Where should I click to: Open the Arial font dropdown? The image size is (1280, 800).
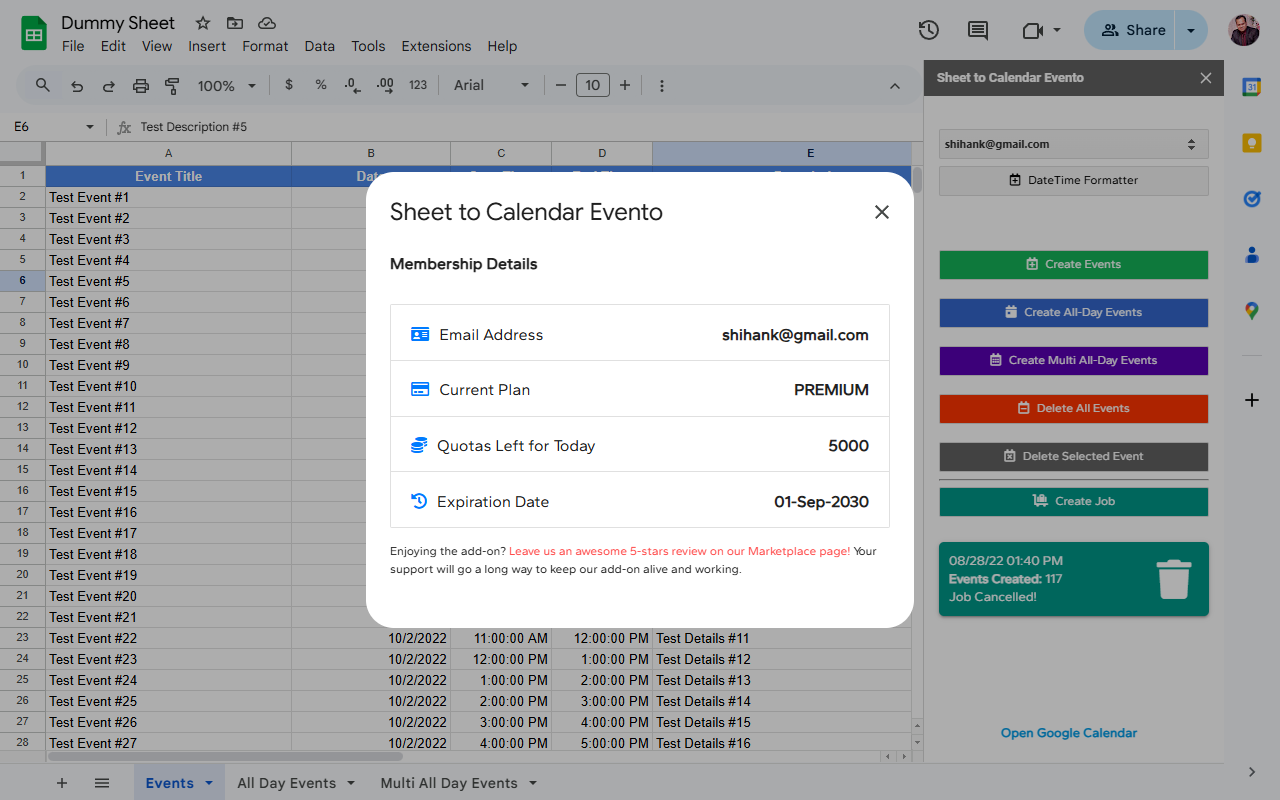491,86
